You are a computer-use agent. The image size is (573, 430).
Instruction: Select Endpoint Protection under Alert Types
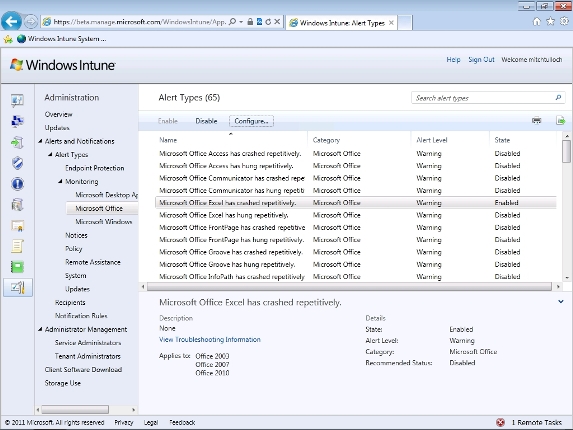point(95,168)
